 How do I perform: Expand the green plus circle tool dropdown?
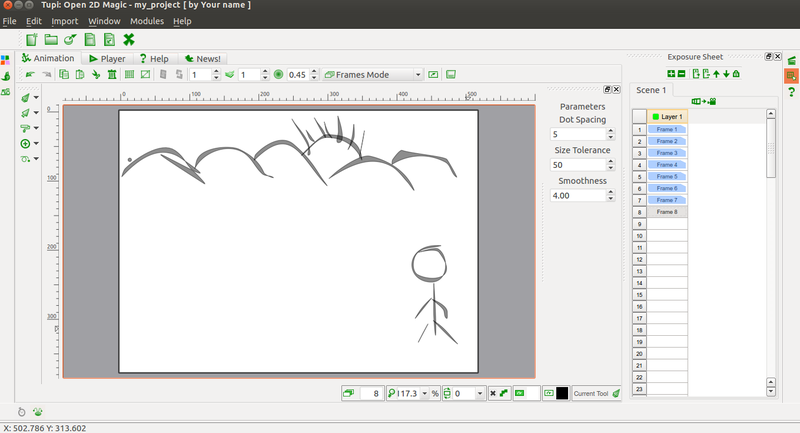[x=36, y=143]
